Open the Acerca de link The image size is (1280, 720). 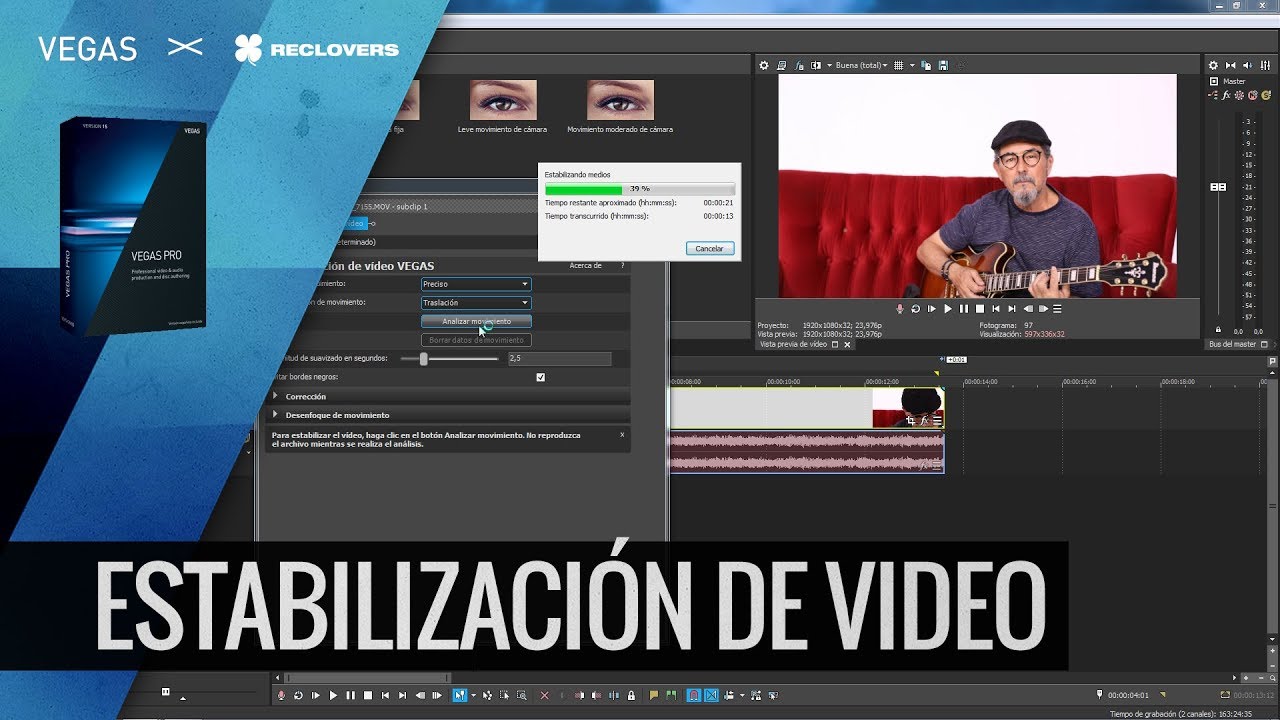click(x=586, y=266)
